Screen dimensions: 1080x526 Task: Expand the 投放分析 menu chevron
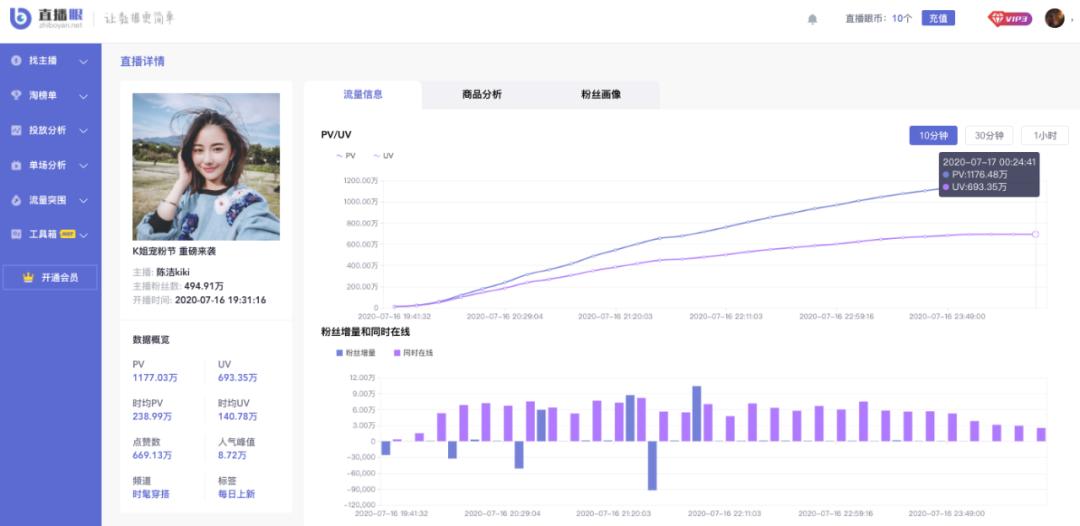click(x=83, y=131)
